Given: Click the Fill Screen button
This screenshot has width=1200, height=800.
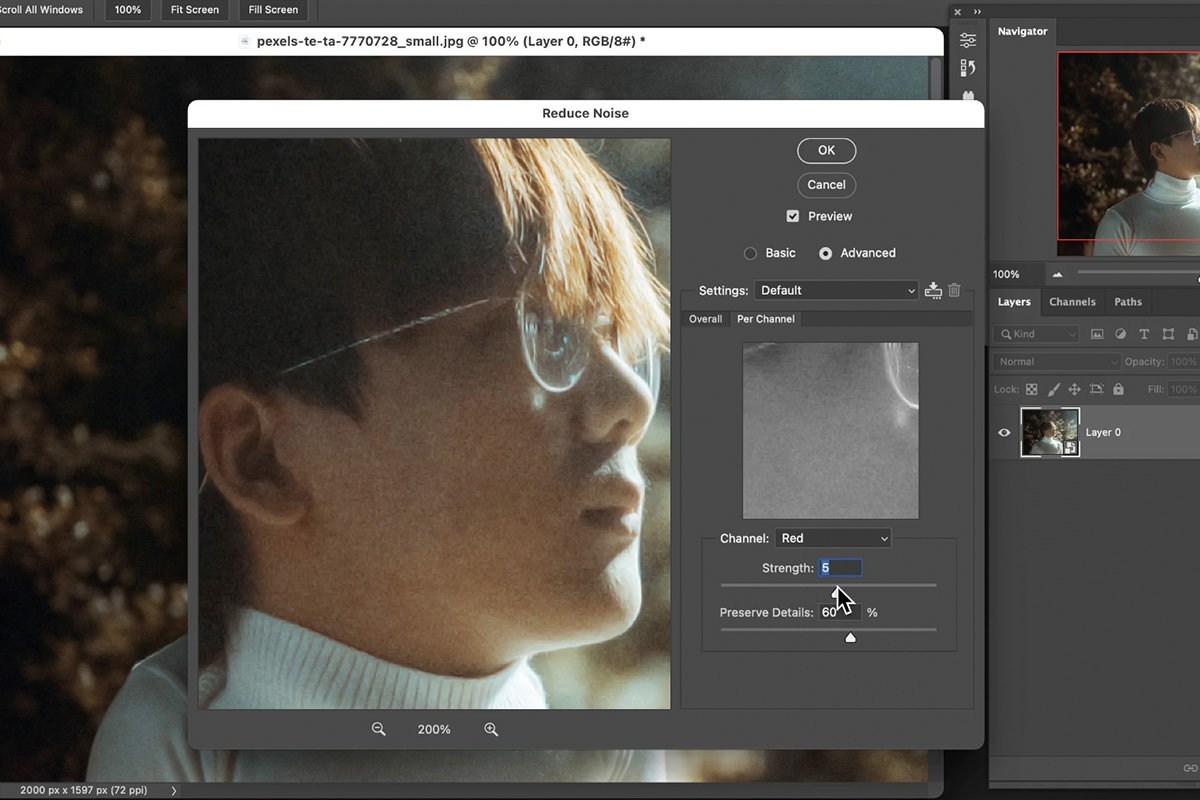Looking at the screenshot, I should point(273,10).
